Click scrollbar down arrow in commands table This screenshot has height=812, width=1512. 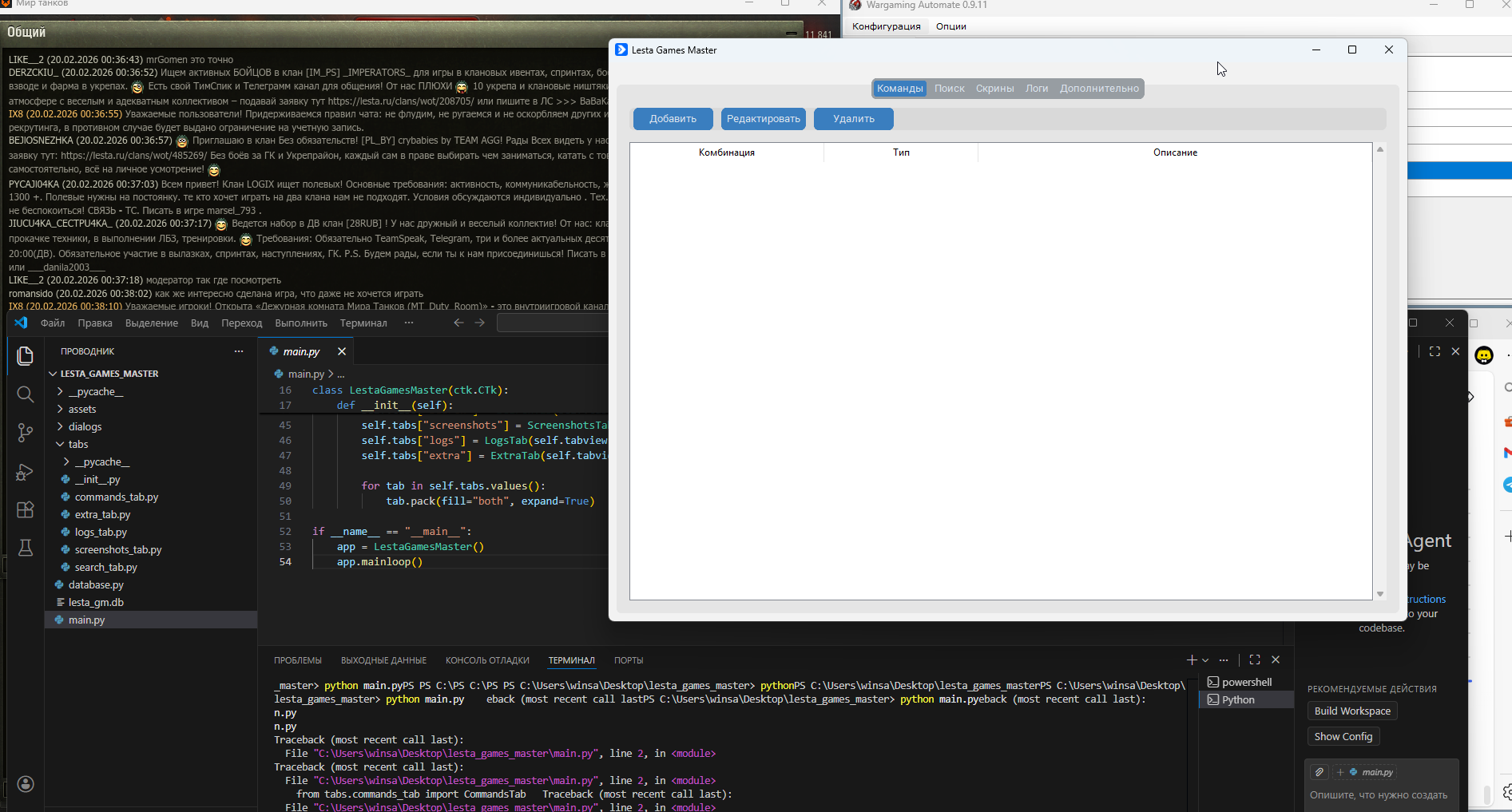(1379, 594)
